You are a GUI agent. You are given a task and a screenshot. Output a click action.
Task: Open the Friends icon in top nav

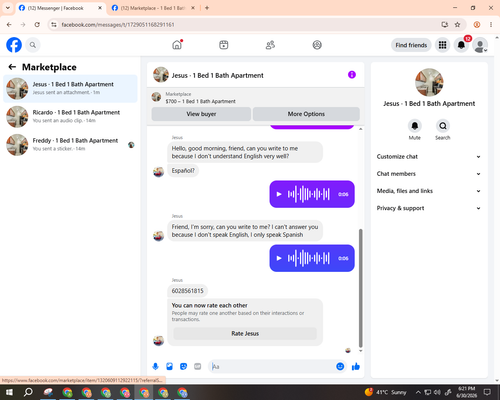point(270,45)
